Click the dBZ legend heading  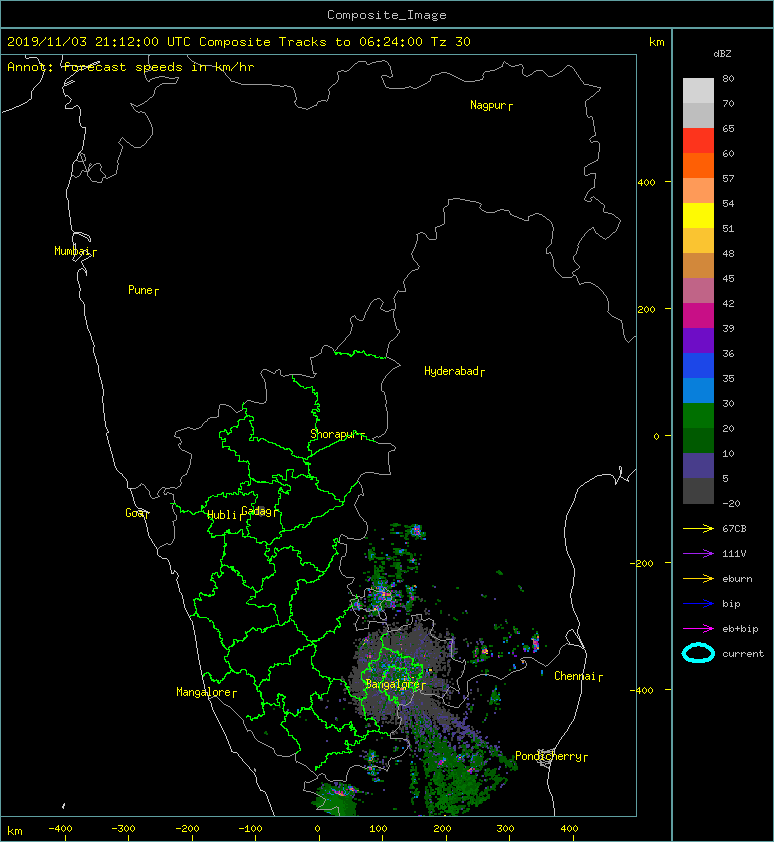(722, 54)
